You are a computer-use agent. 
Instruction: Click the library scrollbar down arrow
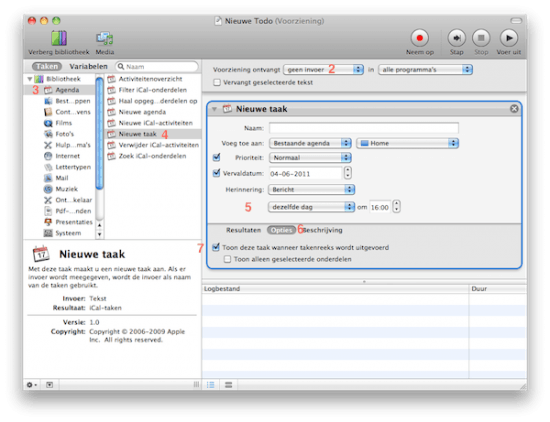pyautogui.click(x=100, y=234)
